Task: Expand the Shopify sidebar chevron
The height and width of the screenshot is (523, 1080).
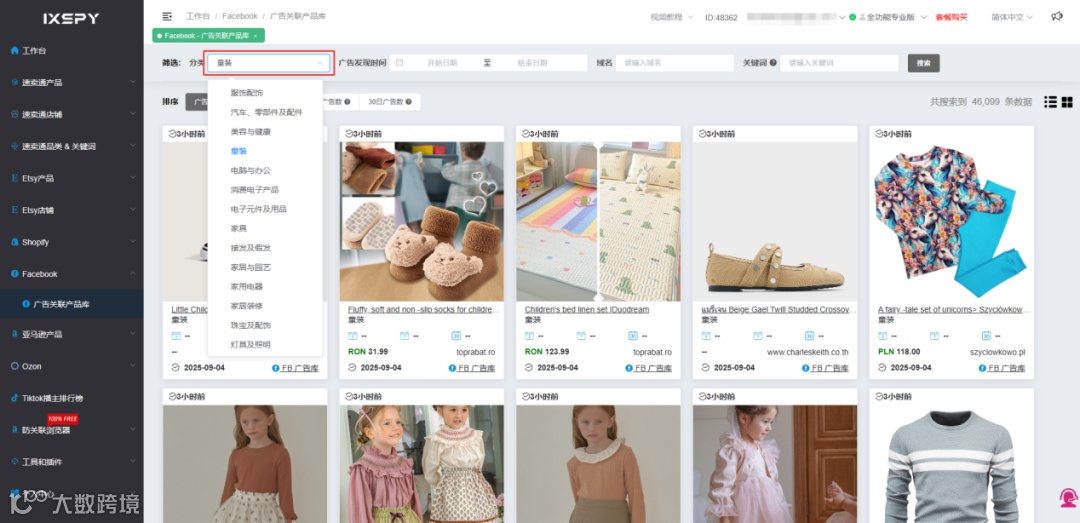Action: coord(134,242)
